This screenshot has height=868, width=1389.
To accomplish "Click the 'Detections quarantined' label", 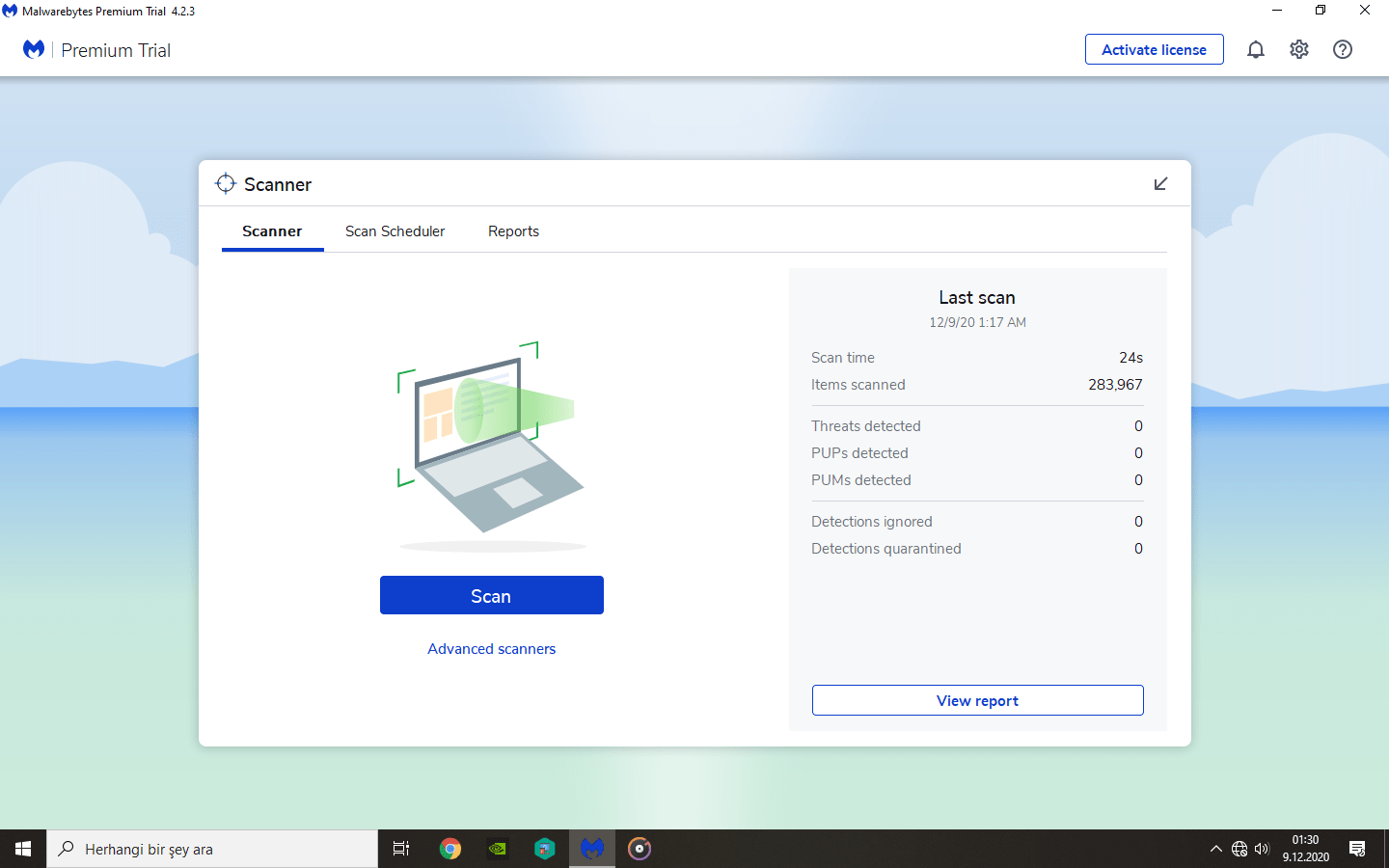I will 886,549.
